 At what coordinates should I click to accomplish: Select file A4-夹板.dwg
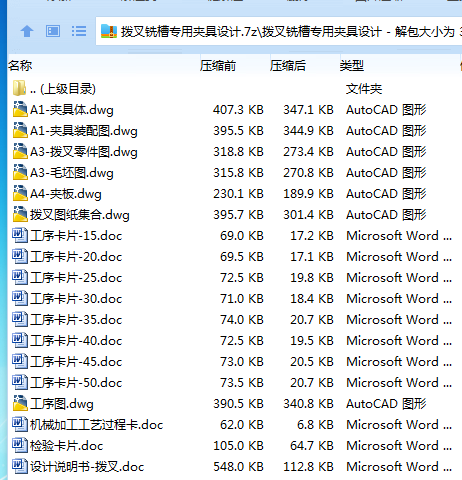[66, 194]
